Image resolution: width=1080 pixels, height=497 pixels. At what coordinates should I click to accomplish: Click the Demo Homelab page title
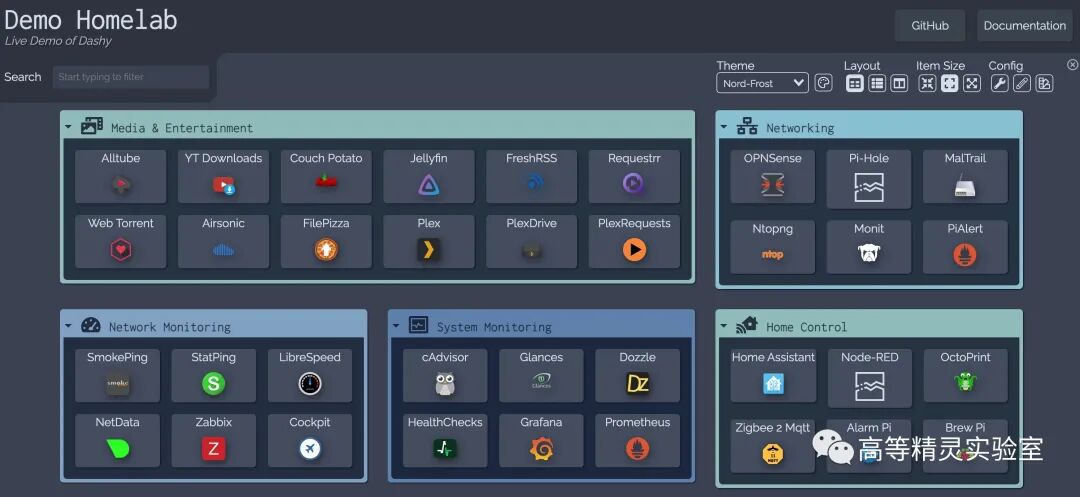pos(91,19)
